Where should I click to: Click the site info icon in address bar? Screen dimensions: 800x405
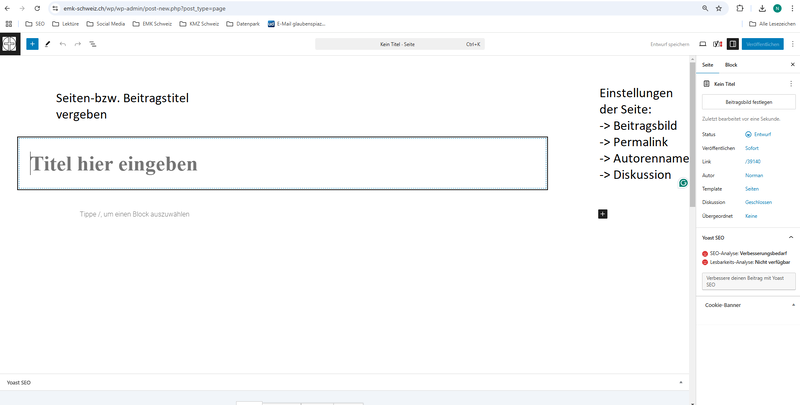[x=56, y=9]
